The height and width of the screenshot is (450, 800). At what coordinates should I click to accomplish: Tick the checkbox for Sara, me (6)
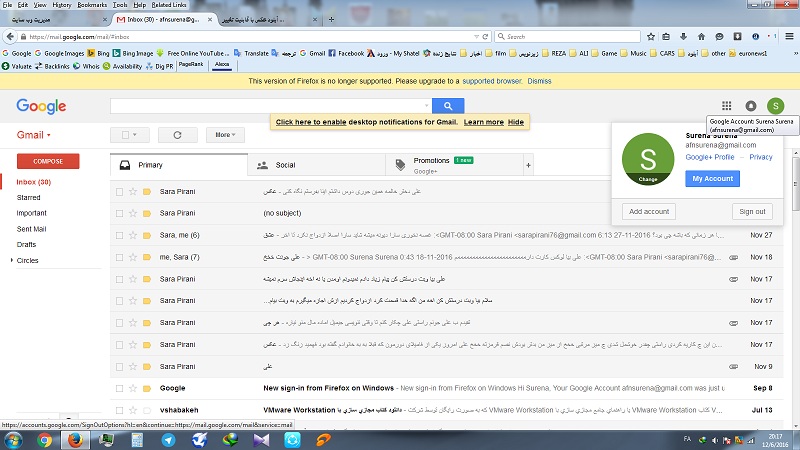click(119, 235)
